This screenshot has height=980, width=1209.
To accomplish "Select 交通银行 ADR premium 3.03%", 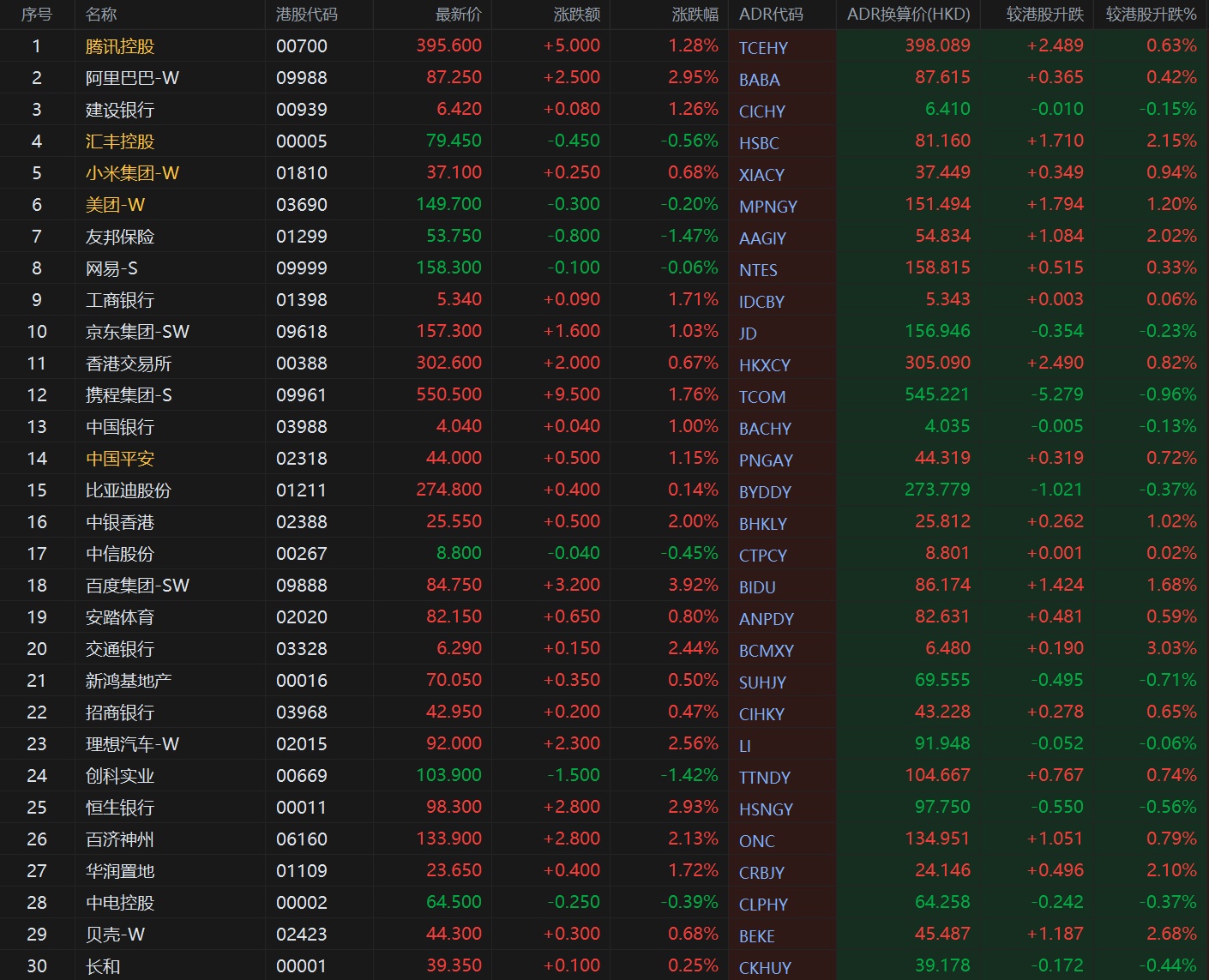I will [1171, 649].
